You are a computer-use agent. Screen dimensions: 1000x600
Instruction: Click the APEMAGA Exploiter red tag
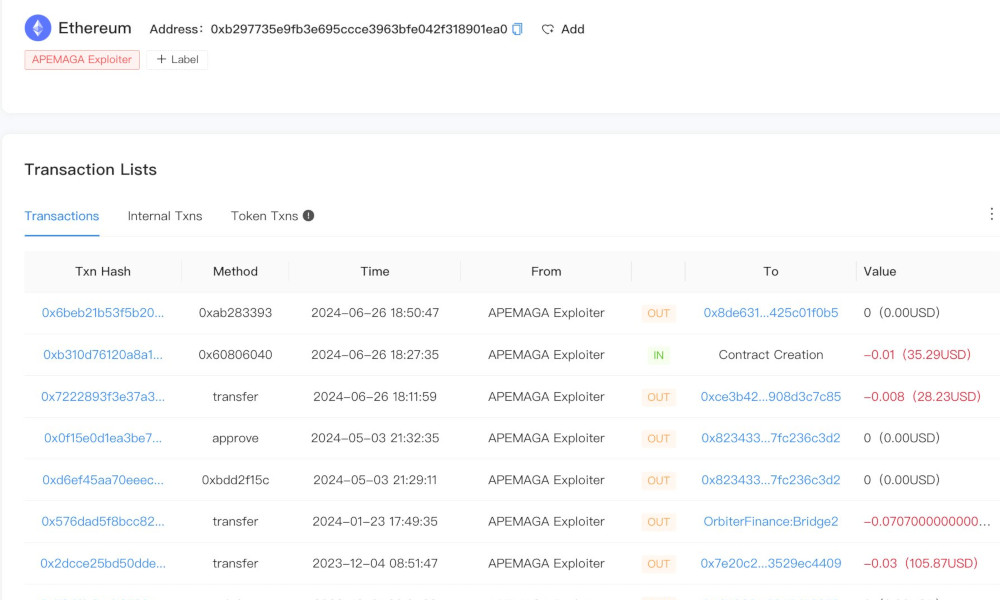(82, 60)
